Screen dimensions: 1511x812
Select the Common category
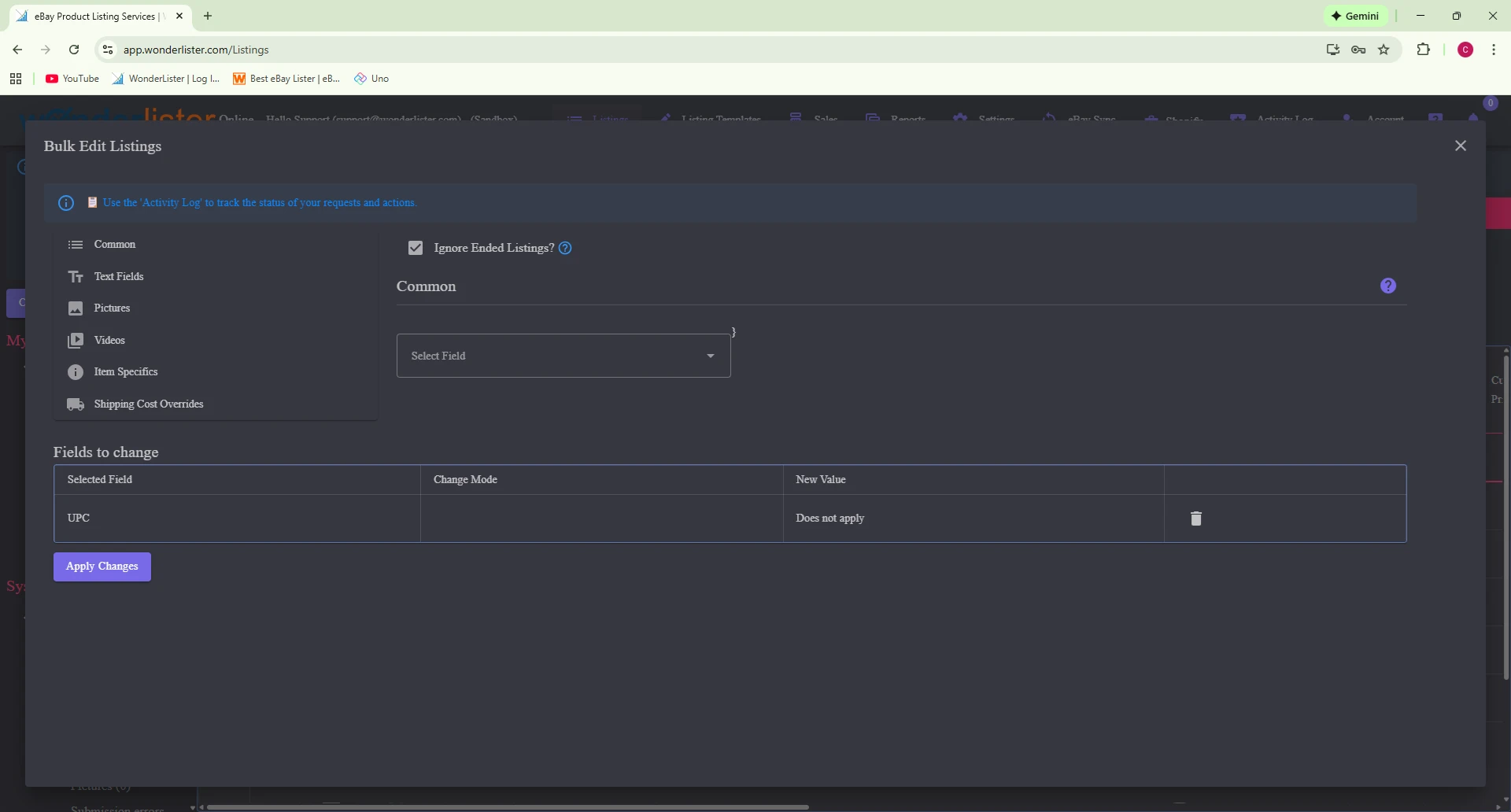click(x=115, y=245)
